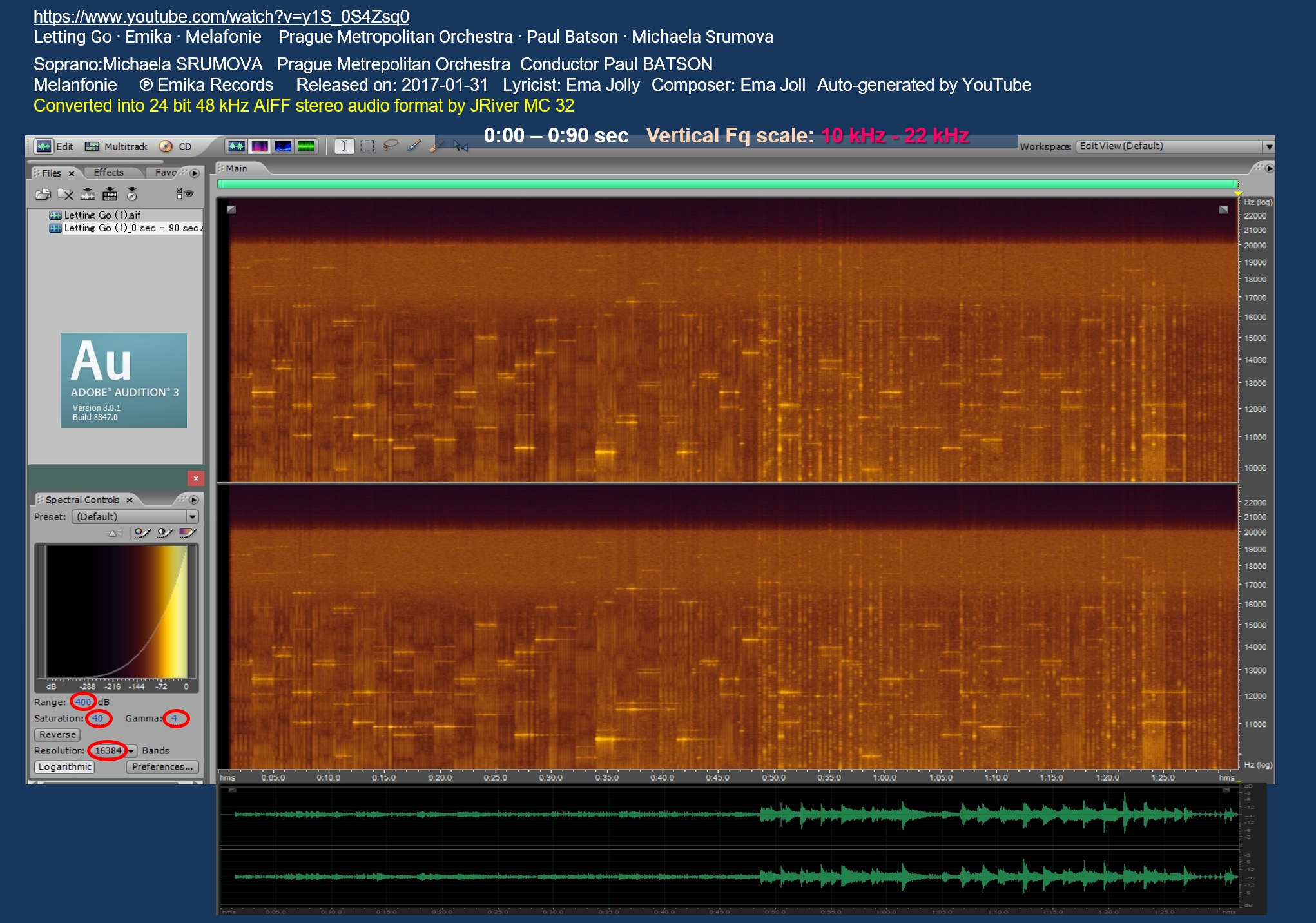Viewport: 1316px width, 923px height.
Task: Click the Range value 400
Action: [83, 702]
